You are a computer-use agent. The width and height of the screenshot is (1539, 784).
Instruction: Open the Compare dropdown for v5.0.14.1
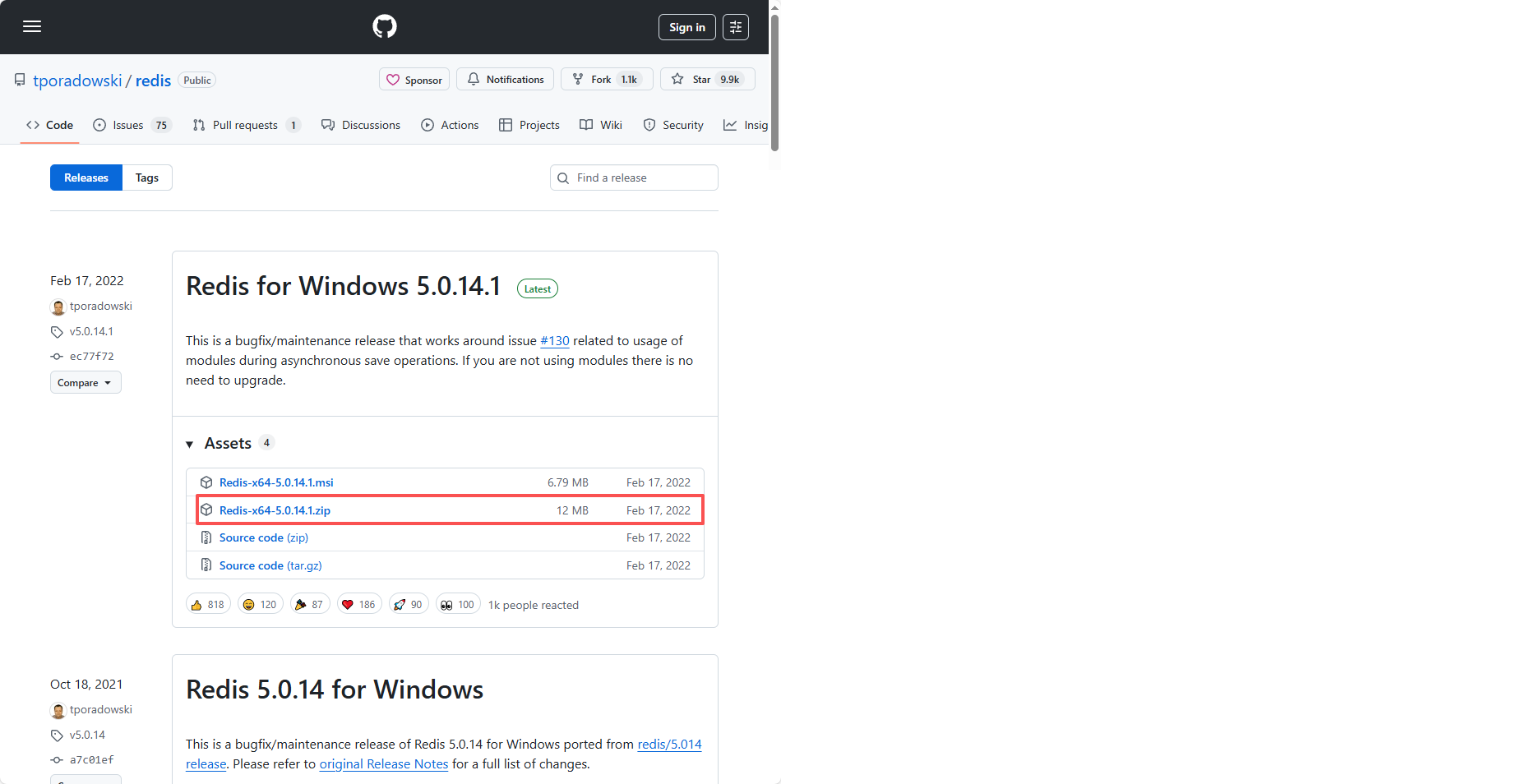pyautogui.click(x=85, y=383)
